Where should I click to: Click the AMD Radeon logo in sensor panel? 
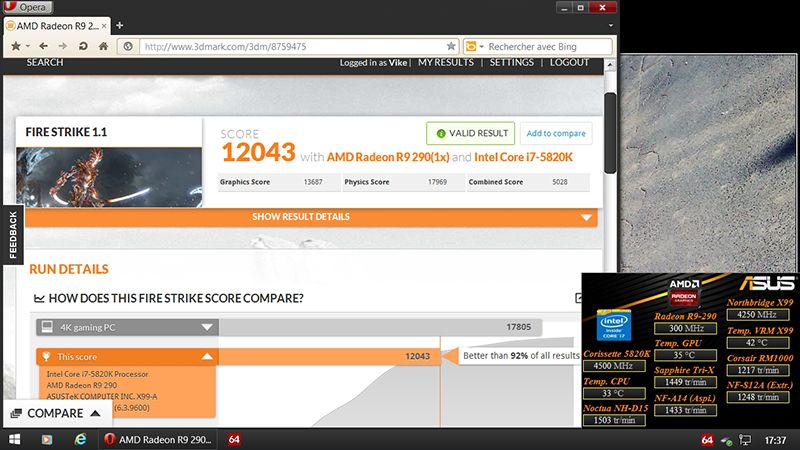[684, 292]
